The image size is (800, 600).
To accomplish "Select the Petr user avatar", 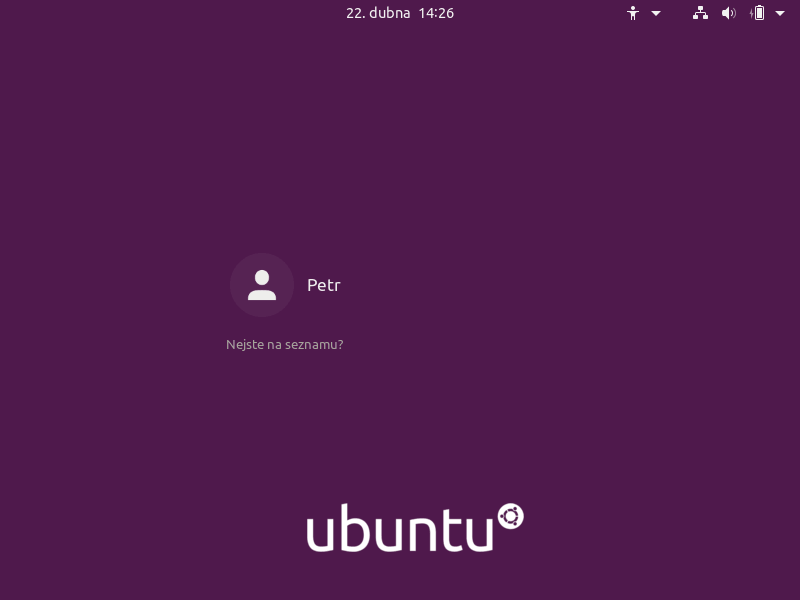I will pyautogui.click(x=262, y=285).
